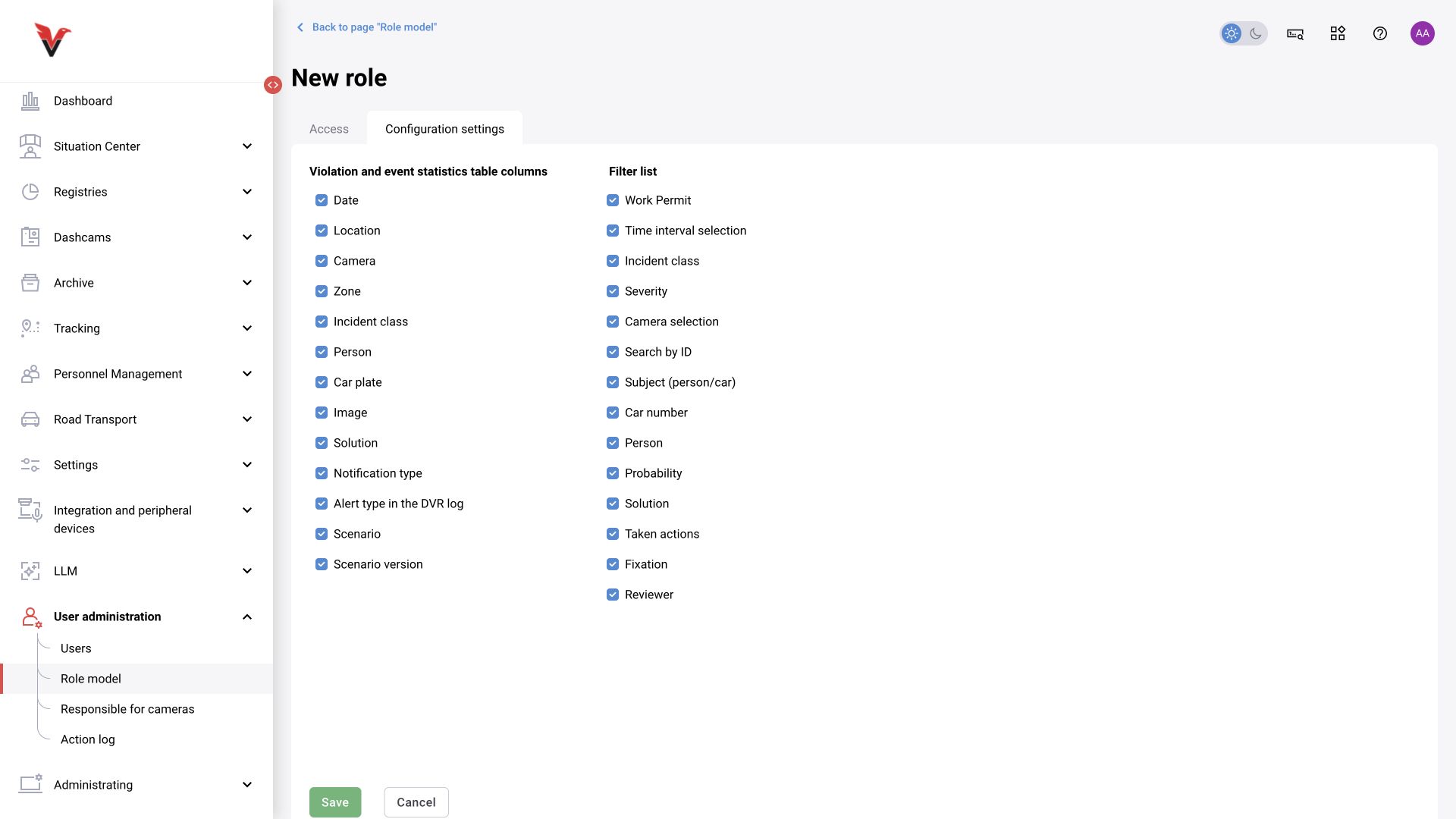Expand the Road Transport chevron
This screenshot has height=819, width=1456.
tap(247, 419)
